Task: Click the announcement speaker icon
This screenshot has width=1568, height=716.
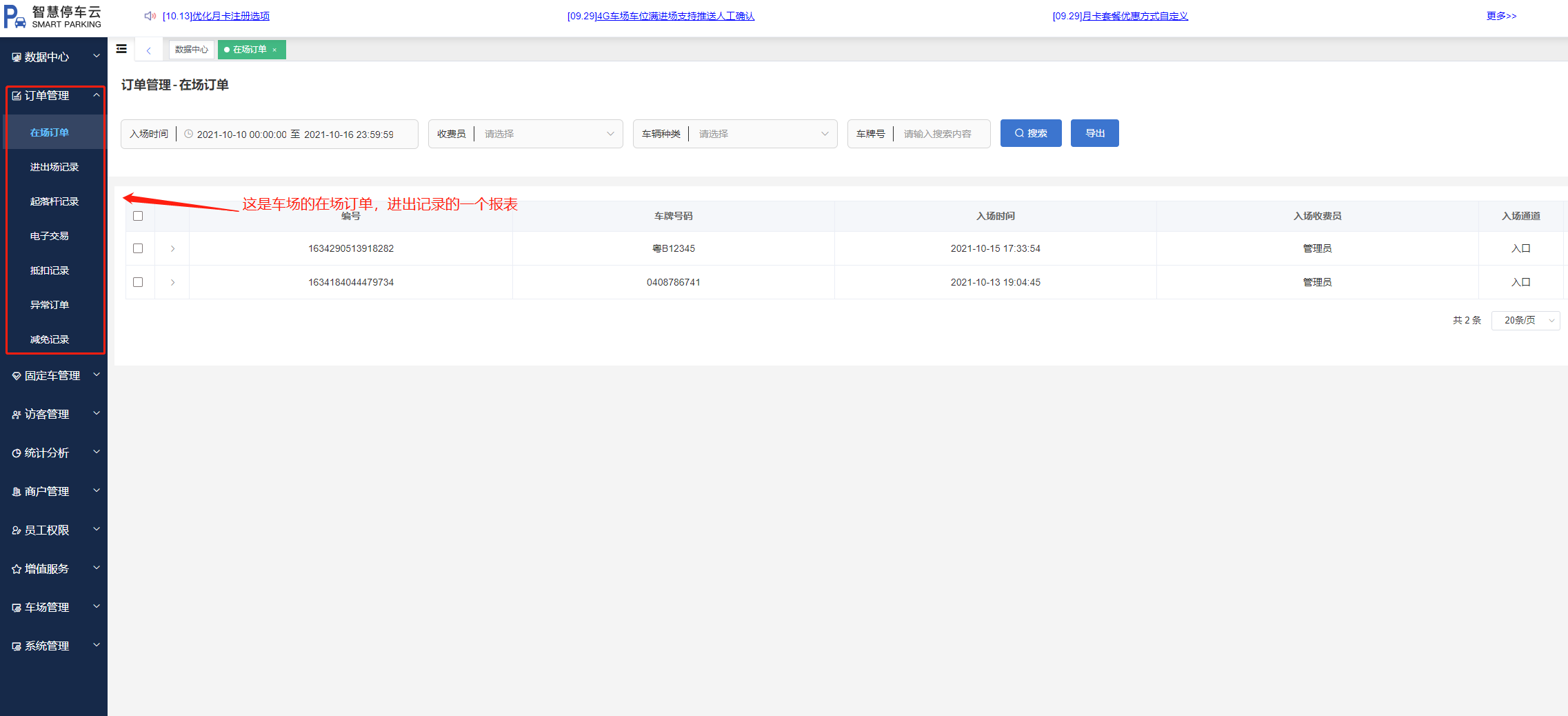Action: [x=150, y=16]
